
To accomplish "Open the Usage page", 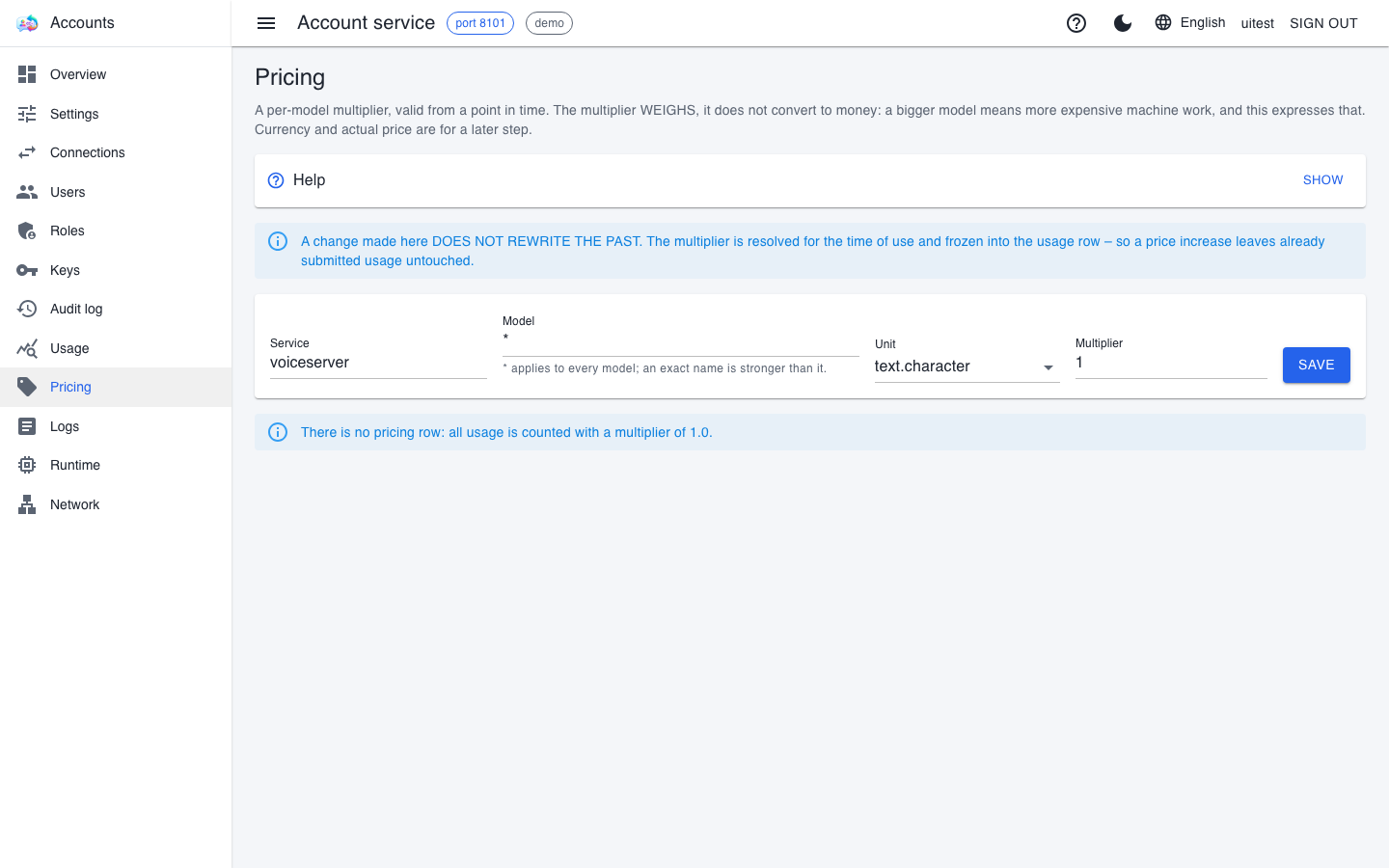I will (x=116, y=348).
